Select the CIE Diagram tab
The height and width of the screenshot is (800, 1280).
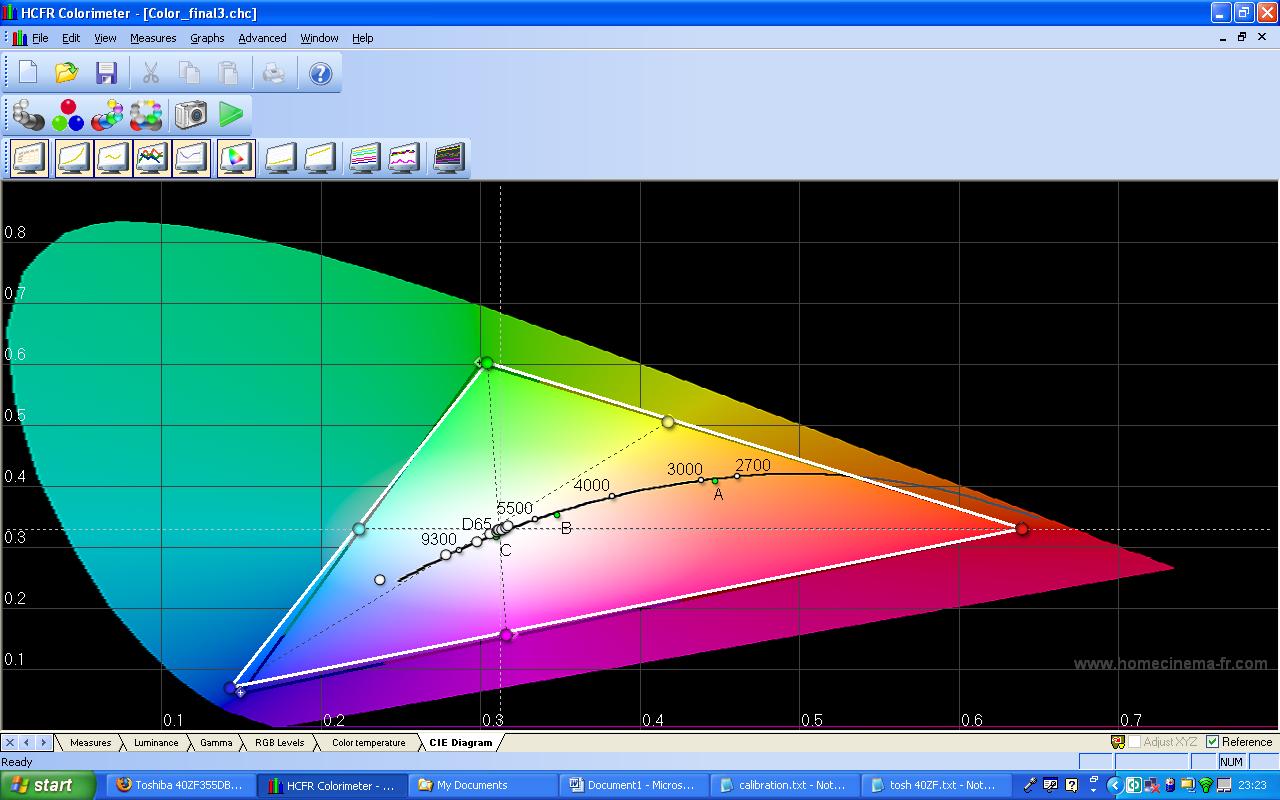coord(460,742)
